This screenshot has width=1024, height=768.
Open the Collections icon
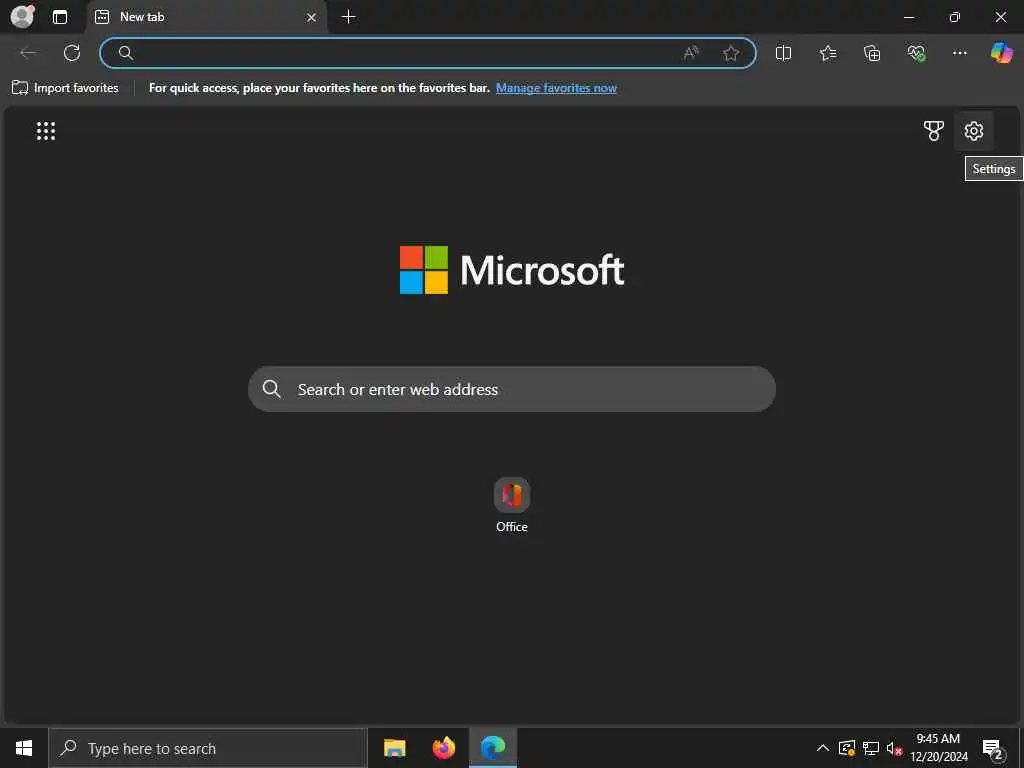click(872, 53)
